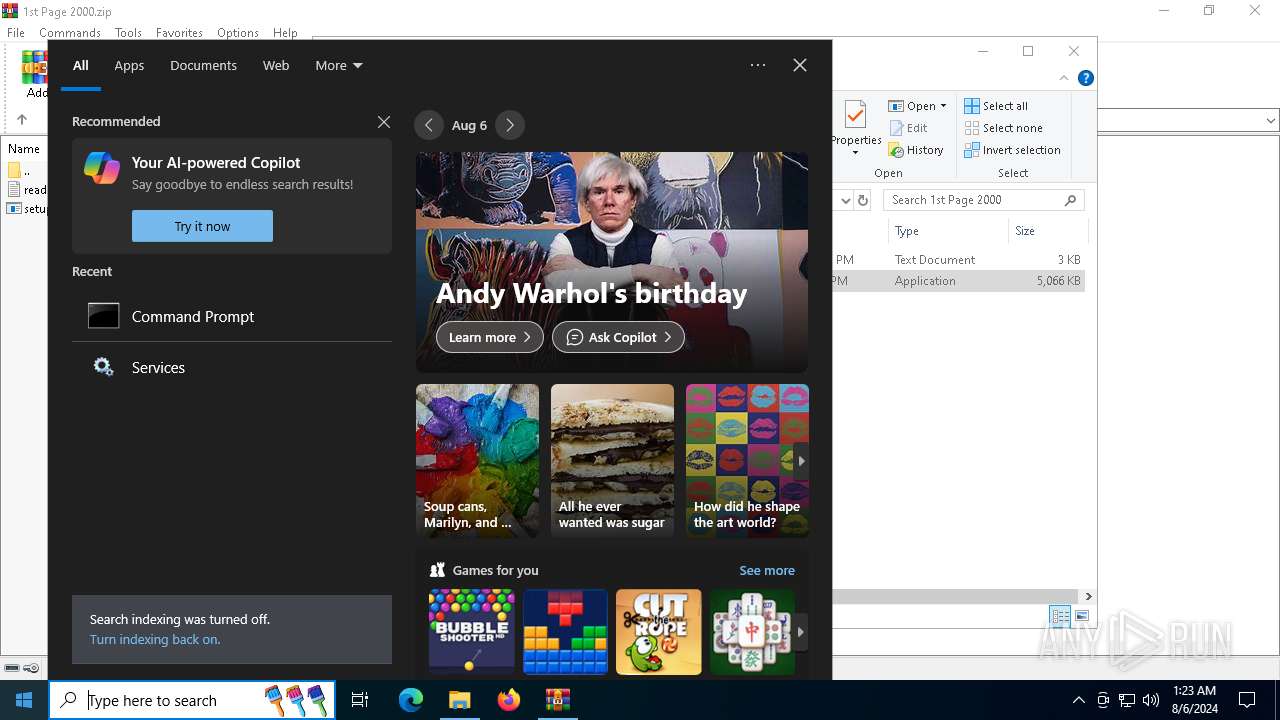
Task: Open Explorer help question mark icon
Action: (x=1085, y=78)
